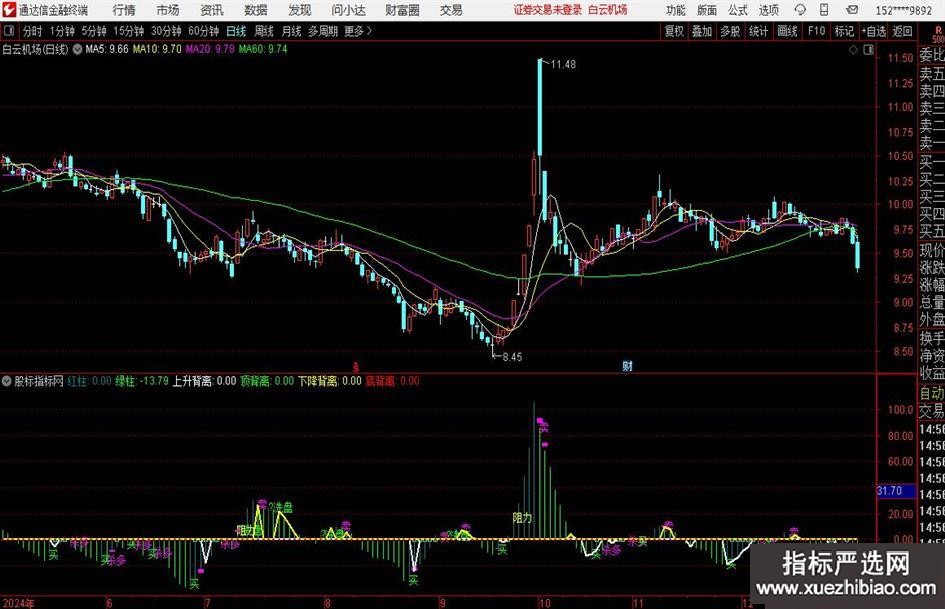Open the 选项 menu
This screenshot has height=609, width=945.
tap(768, 10)
